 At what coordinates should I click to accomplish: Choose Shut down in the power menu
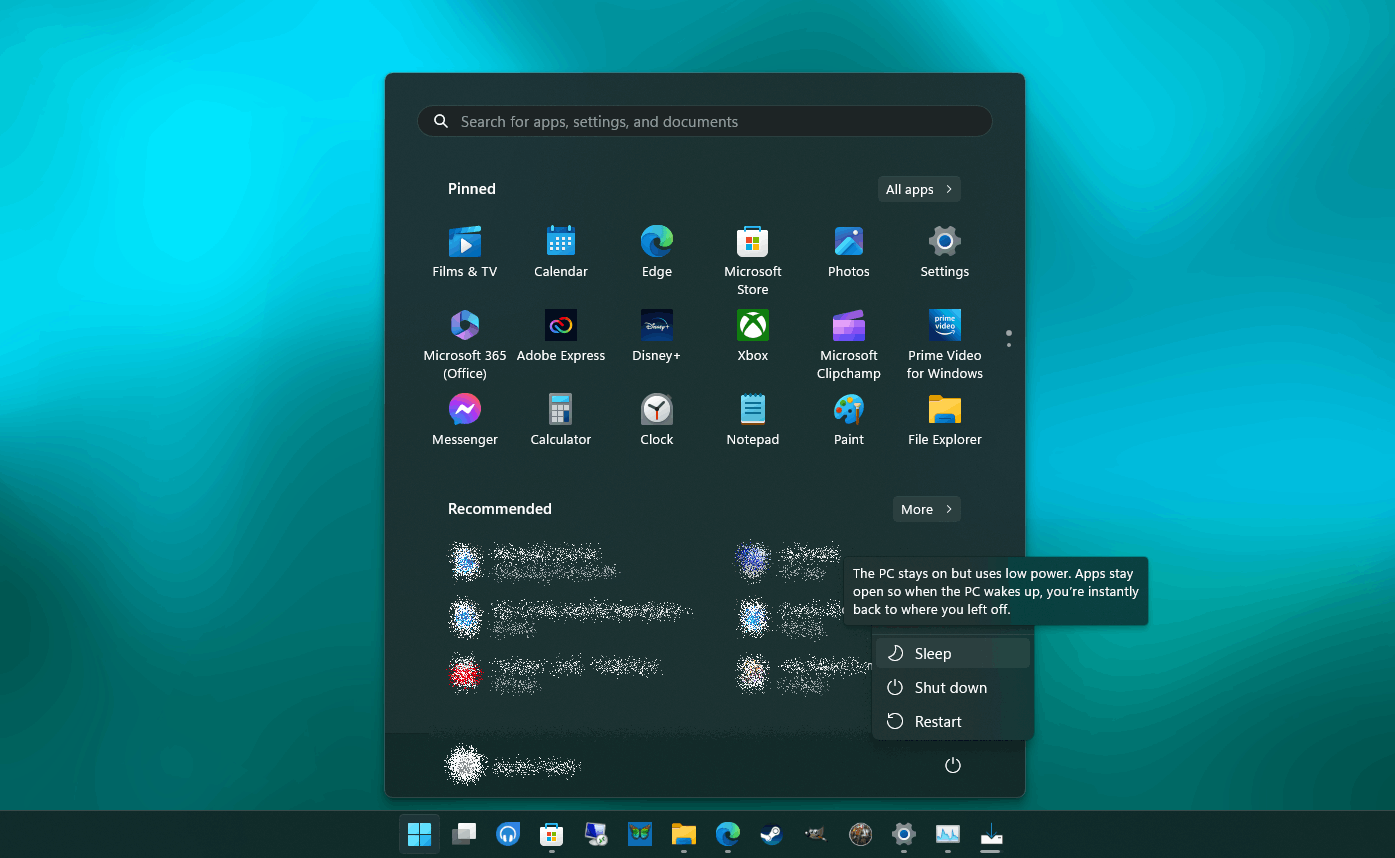pyautogui.click(x=953, y=687)
